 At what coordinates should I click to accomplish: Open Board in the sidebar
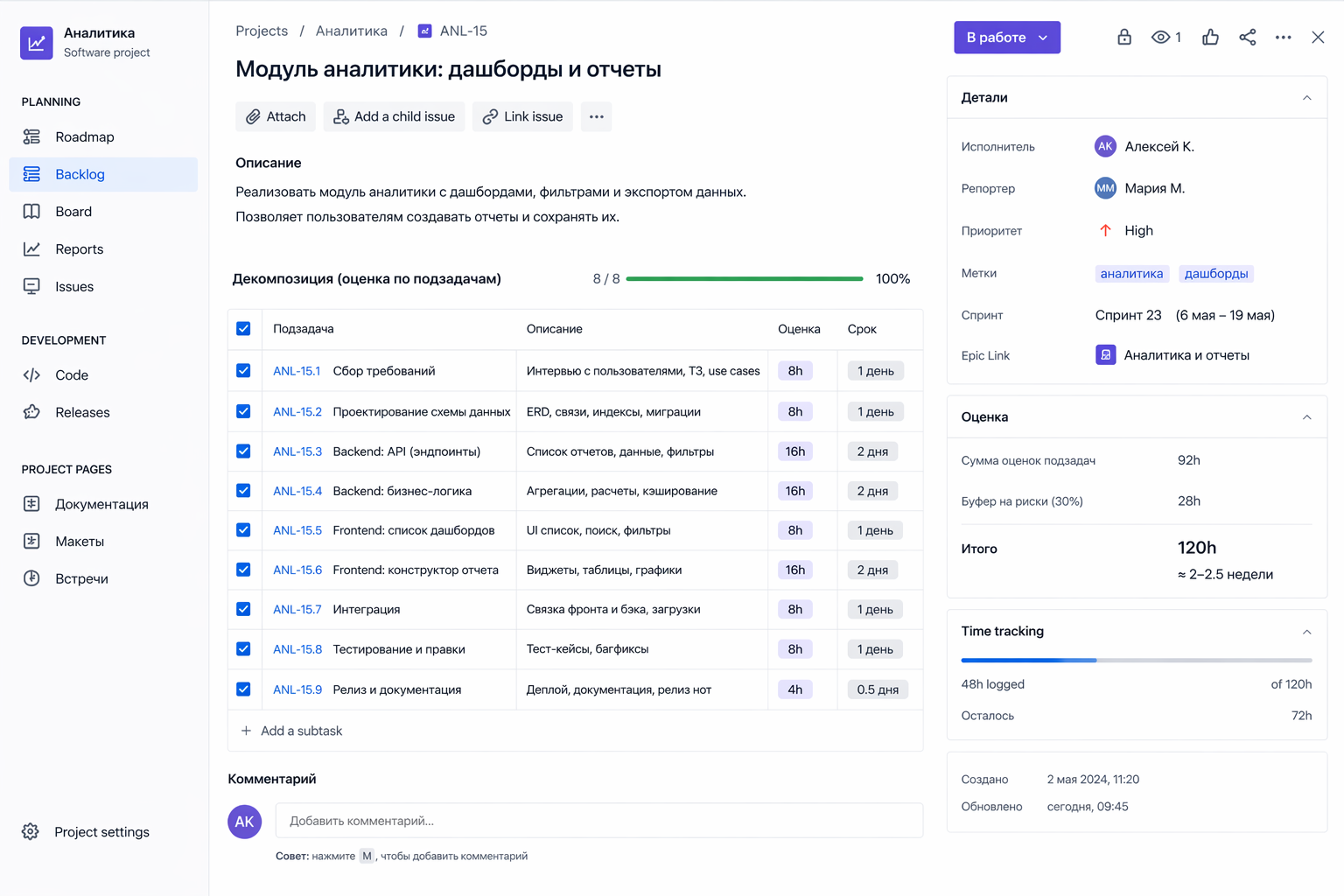pos(73,212)
